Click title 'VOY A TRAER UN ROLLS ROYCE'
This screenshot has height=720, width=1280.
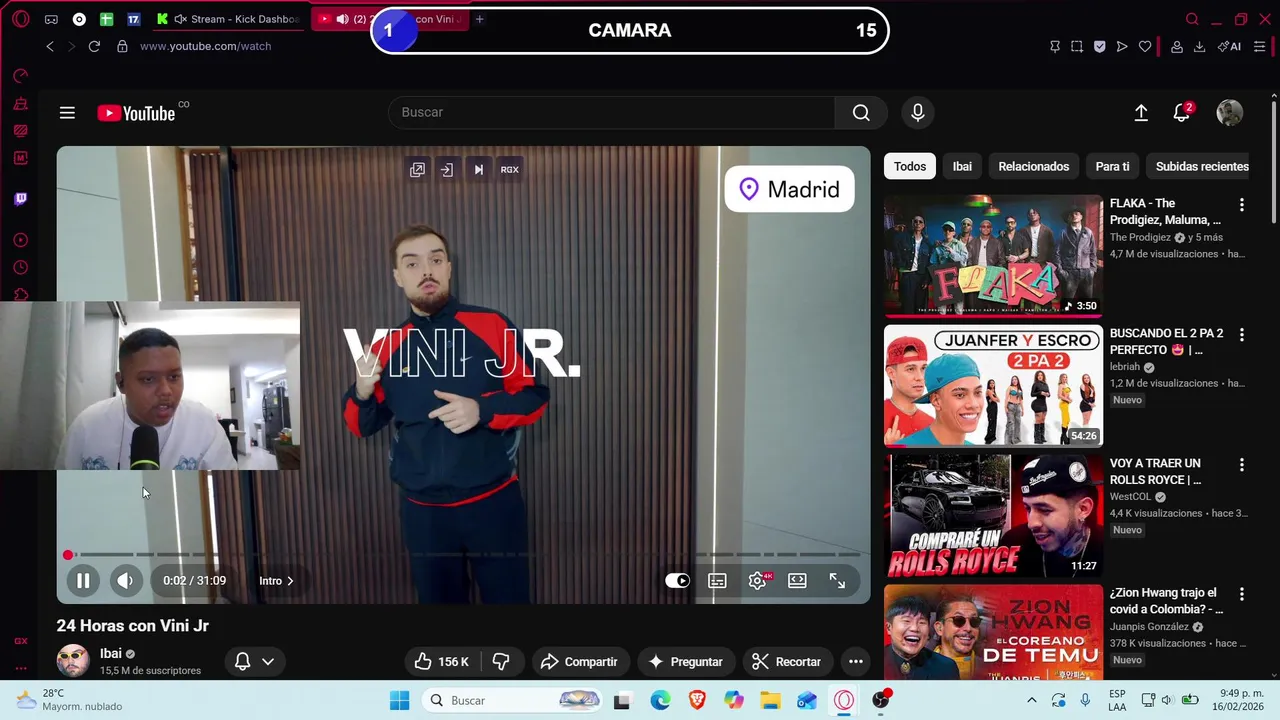click(1155, 471)
